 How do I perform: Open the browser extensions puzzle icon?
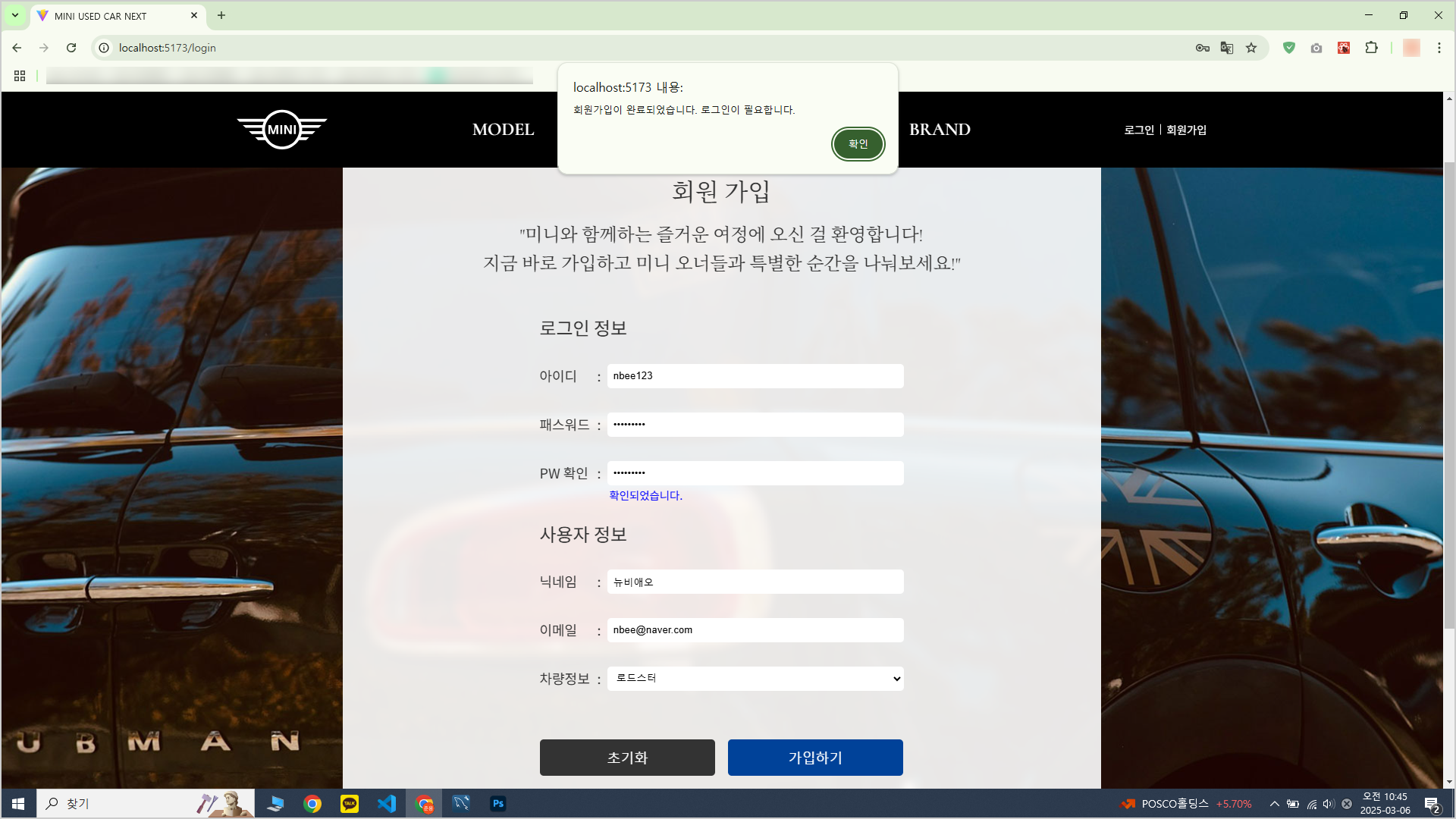click(1371, 48)
